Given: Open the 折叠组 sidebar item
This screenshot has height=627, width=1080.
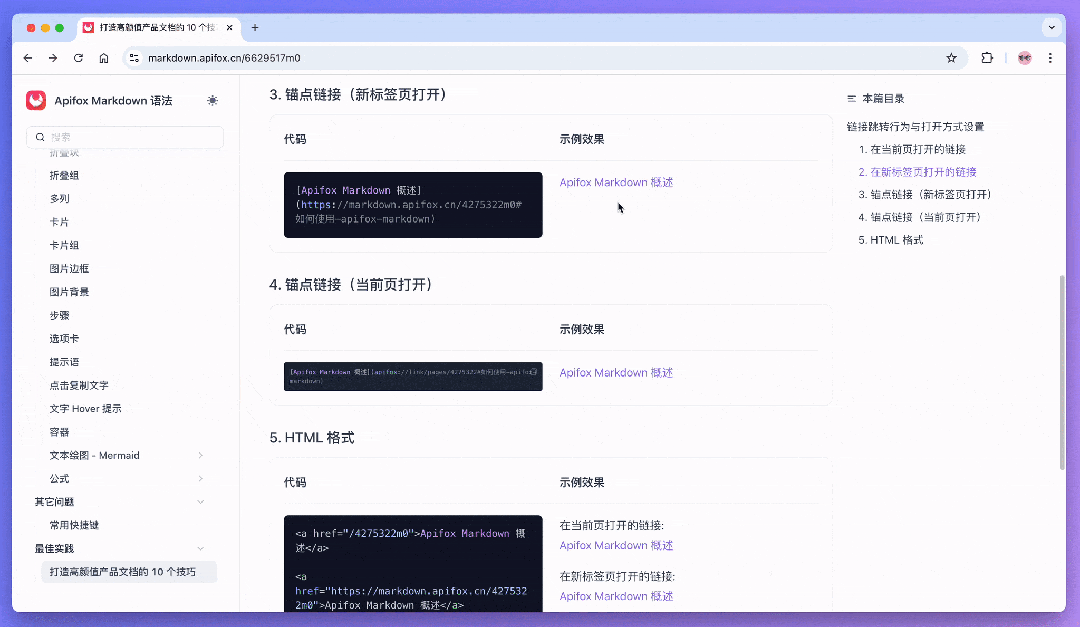Looking at the screenshot, I should [x=64, y=176].
